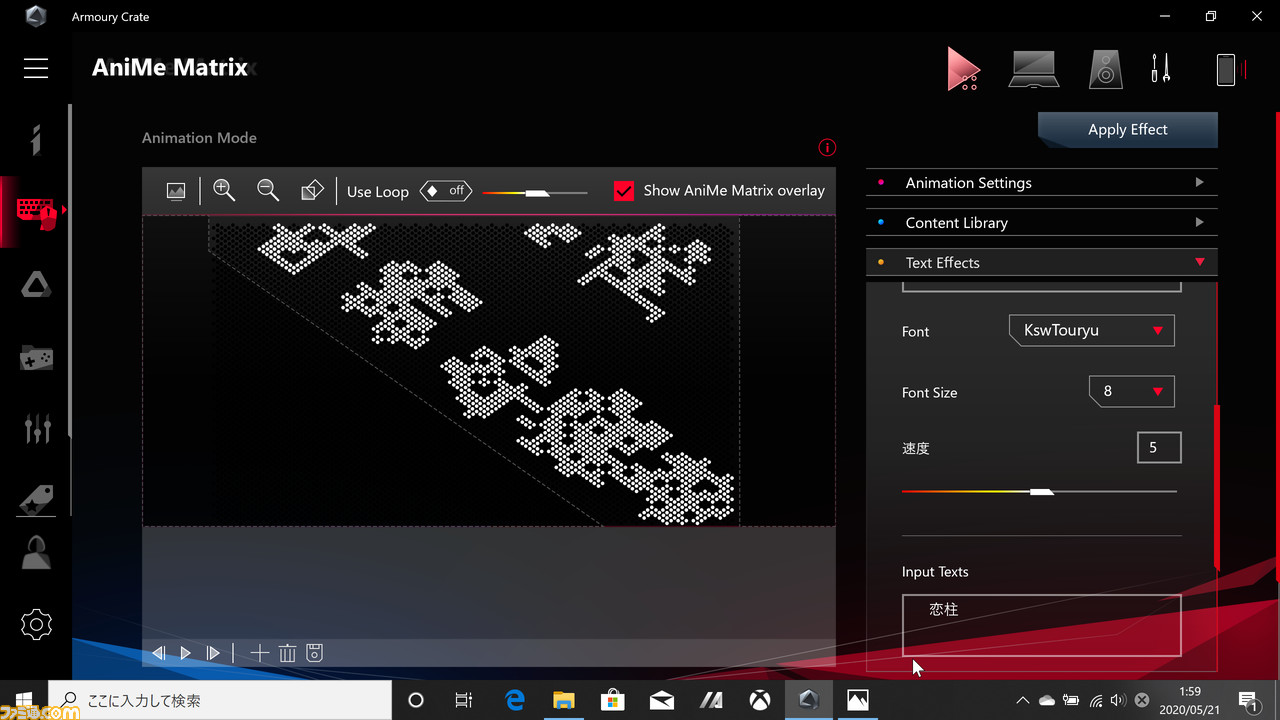Open the Photos app on the taskbar

click(x=858, y=701)
